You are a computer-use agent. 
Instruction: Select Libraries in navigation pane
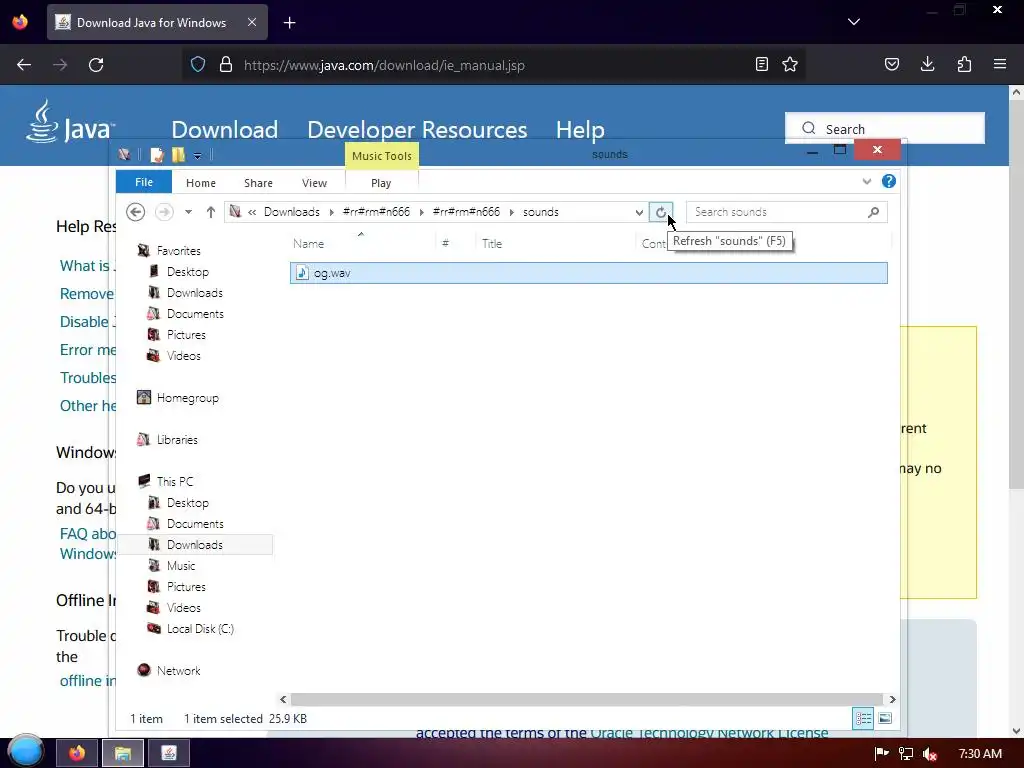[x=177, y=440]
